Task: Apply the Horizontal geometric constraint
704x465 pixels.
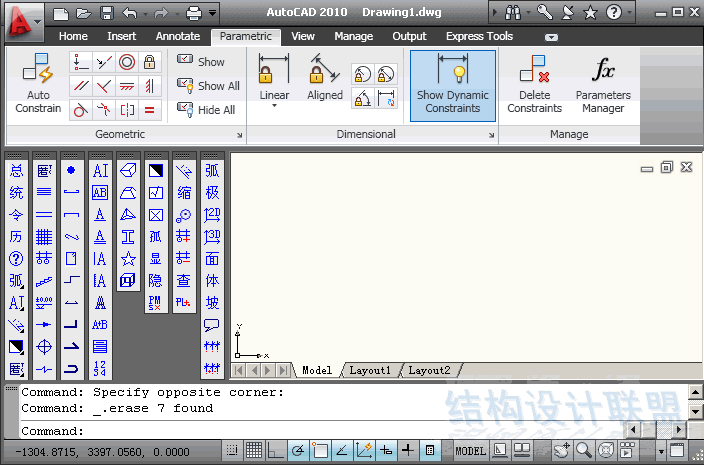Action: (x=127, y=86)
